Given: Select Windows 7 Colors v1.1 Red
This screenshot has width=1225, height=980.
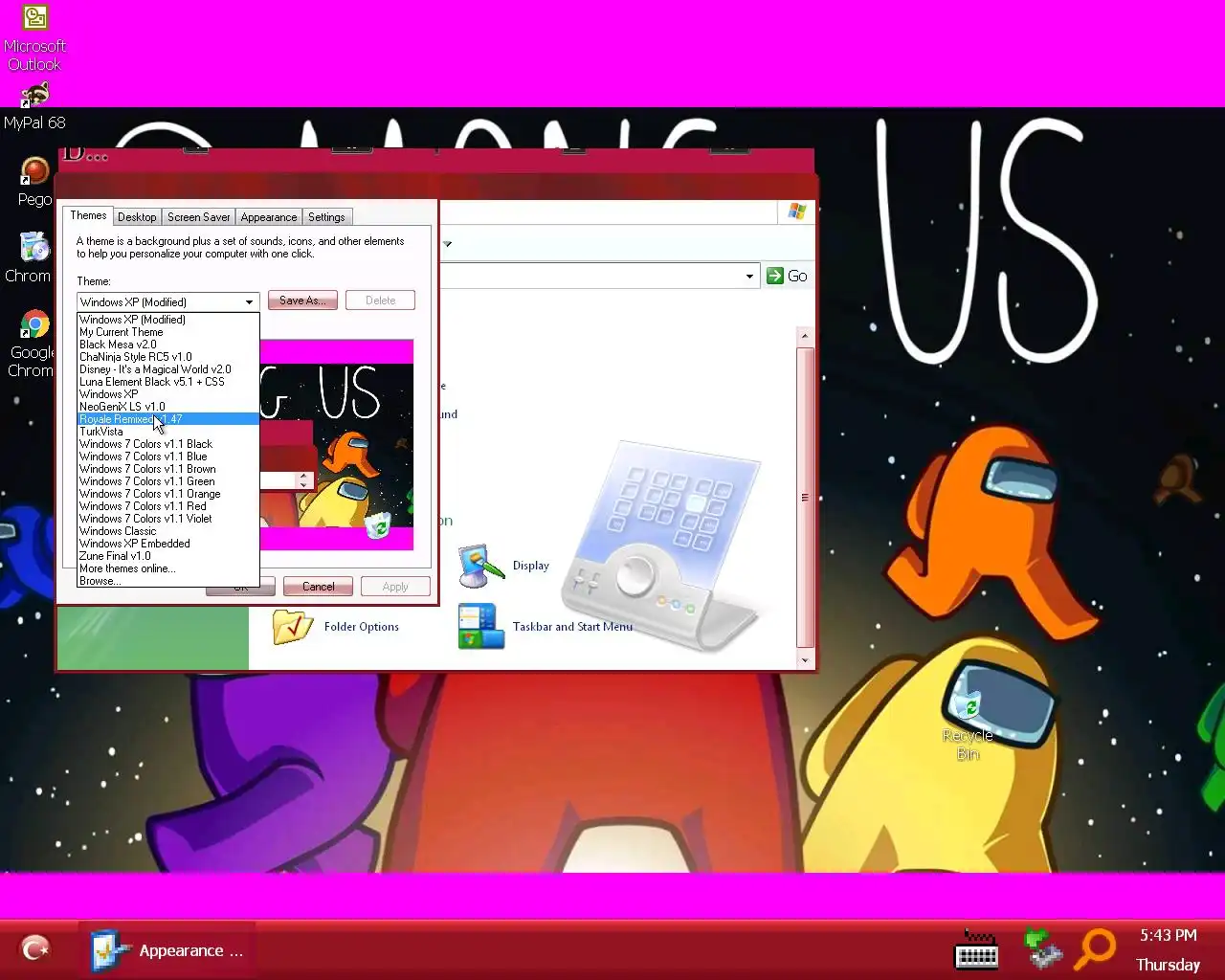Looking at the screenshot, I should pos(167,506).
